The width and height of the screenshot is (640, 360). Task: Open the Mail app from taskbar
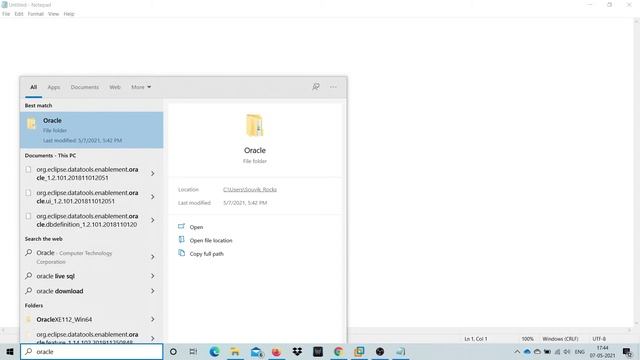pos(256,351)
